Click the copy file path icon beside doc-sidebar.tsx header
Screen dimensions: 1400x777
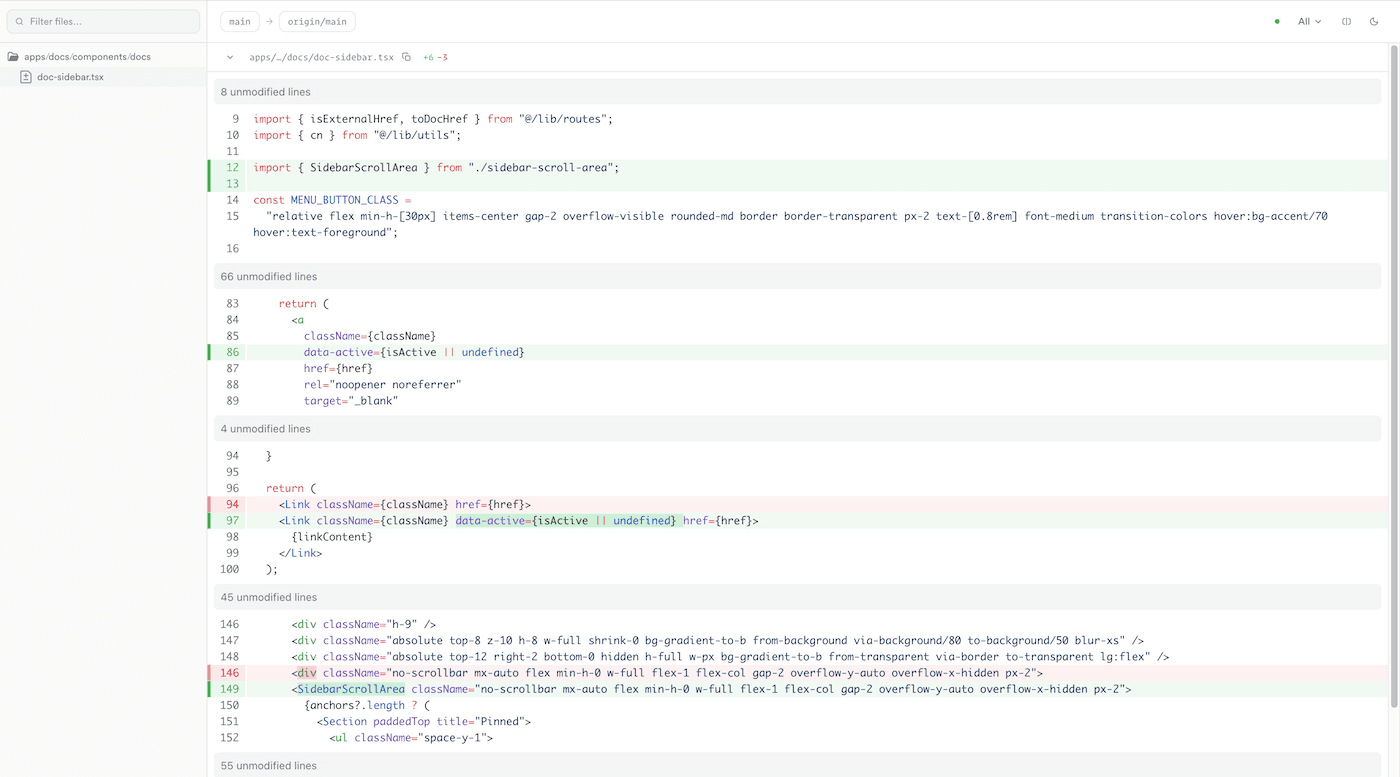pyautogui.click(x=406, y=57)
